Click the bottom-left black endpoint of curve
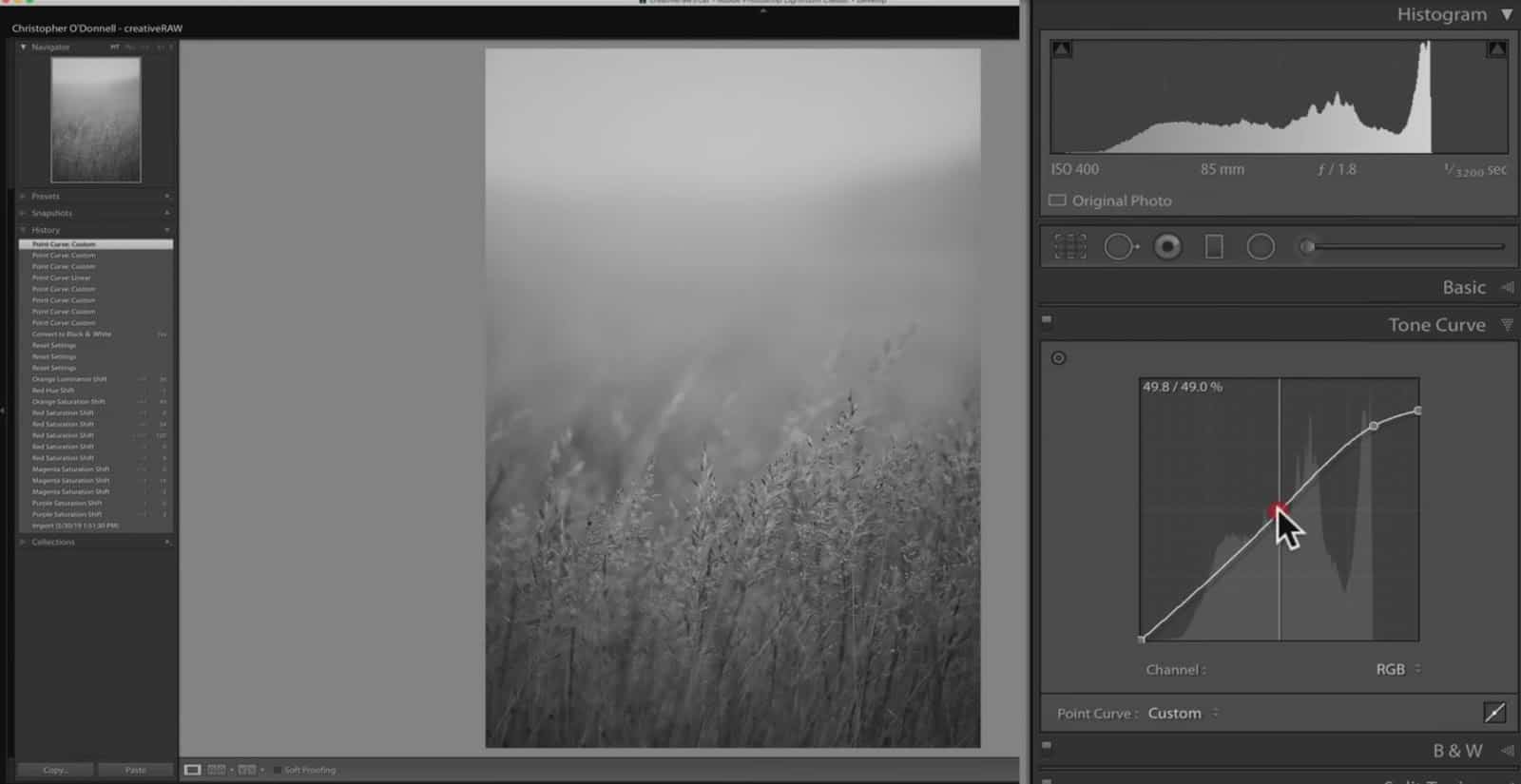This screenshot has height=784, width=1521. point(1142,639)
